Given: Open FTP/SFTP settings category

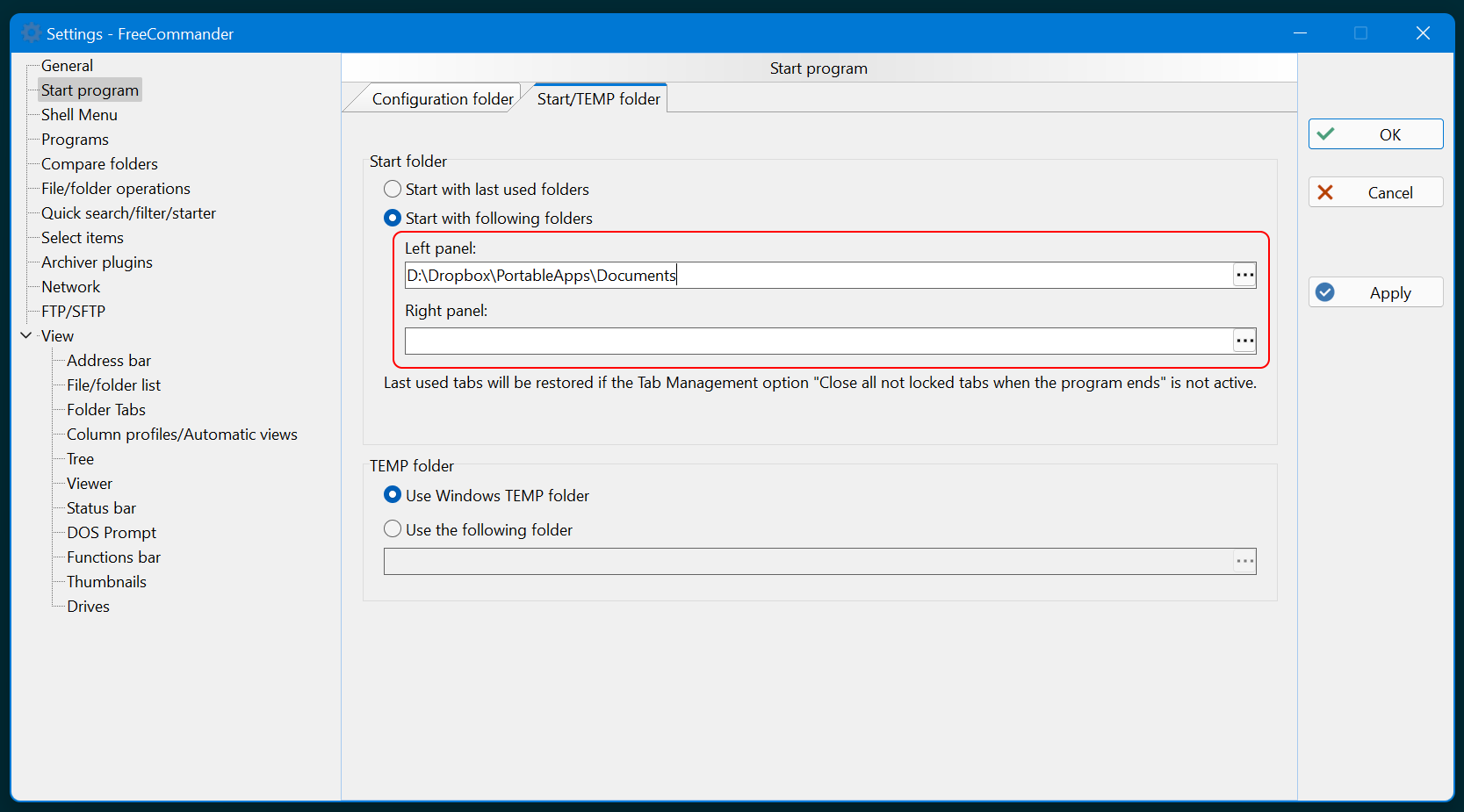Looking at the screenshot, I should pos(73,312).
